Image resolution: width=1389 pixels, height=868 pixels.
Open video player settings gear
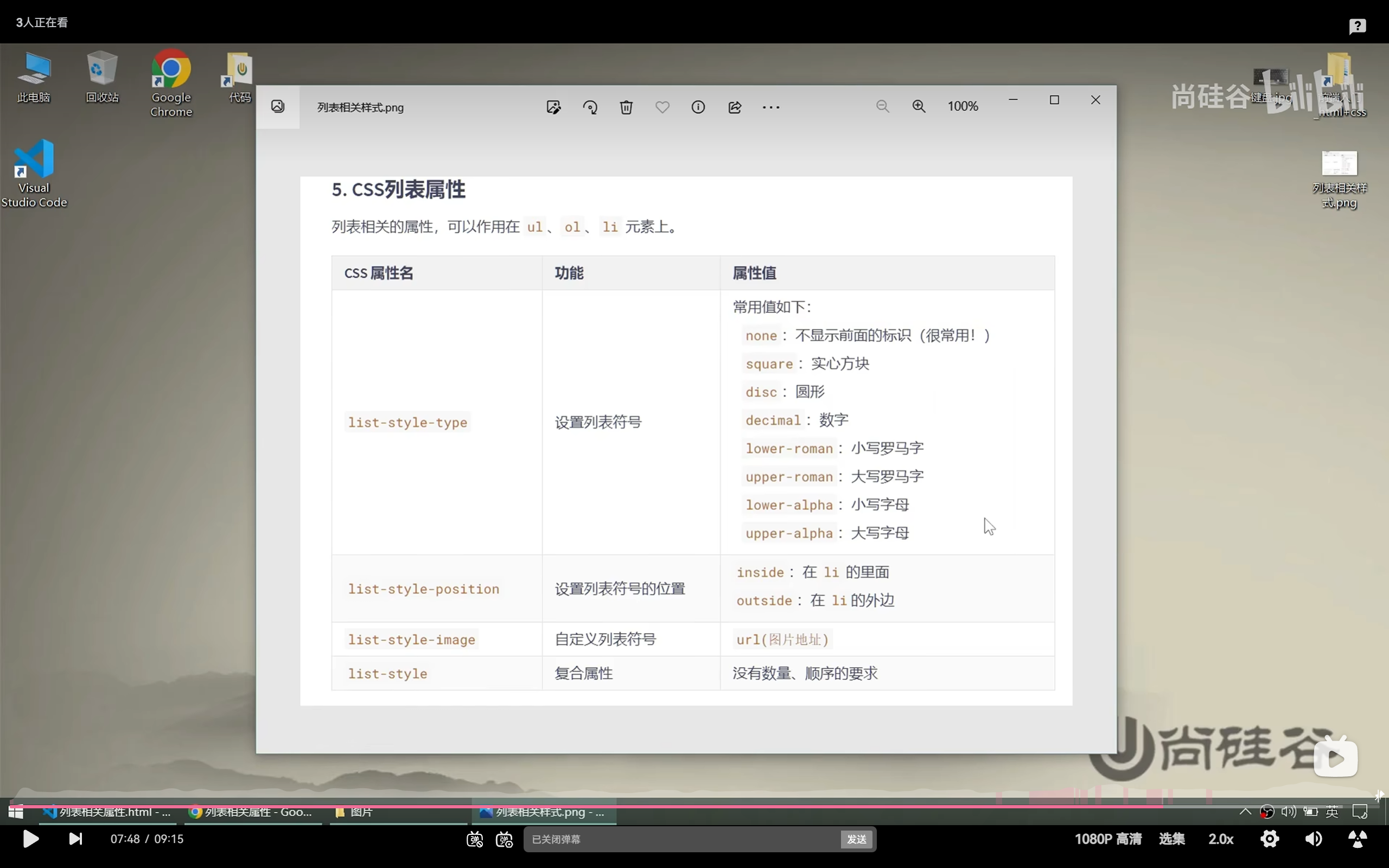(1270, 839)
